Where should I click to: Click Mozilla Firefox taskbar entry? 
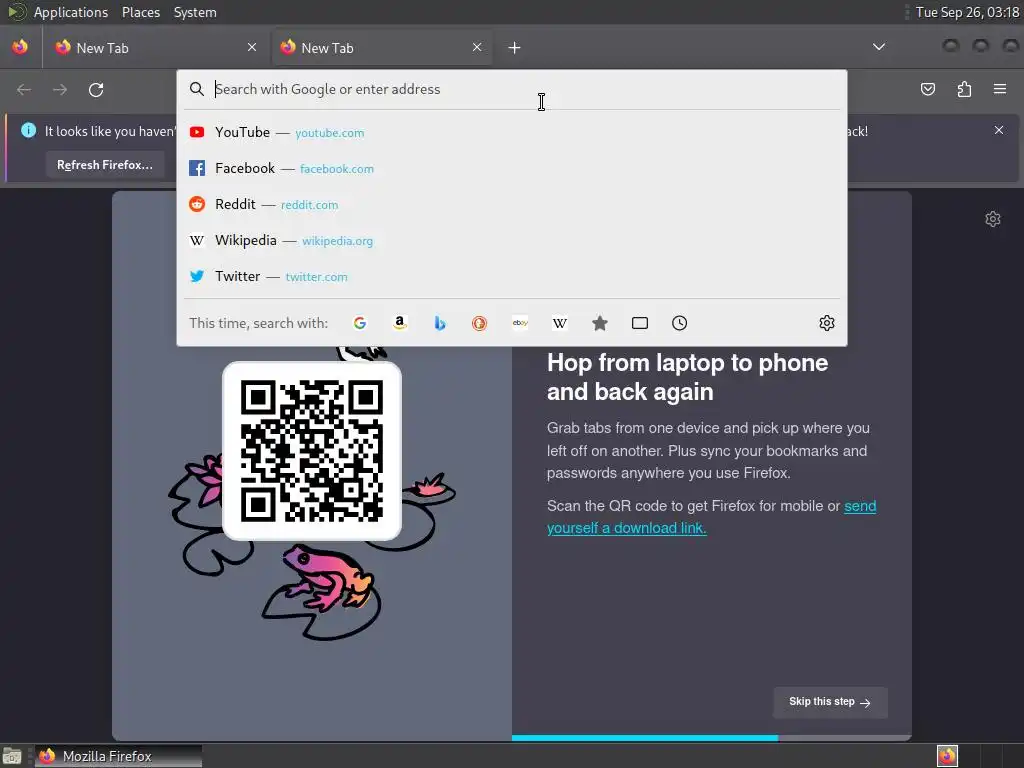point(118,756)
